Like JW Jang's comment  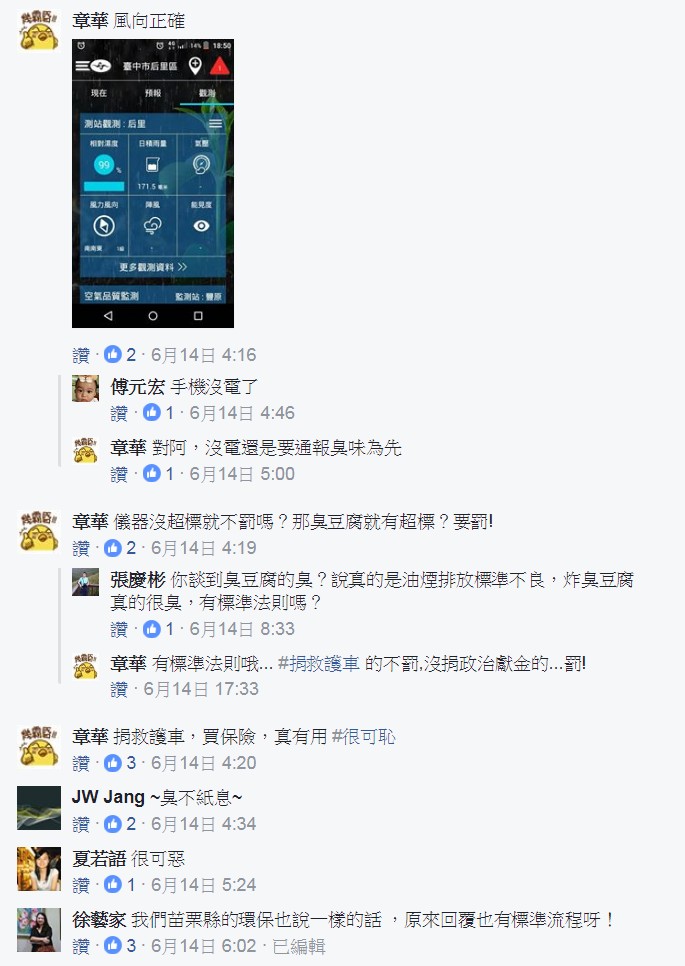[x=81, y=824]
